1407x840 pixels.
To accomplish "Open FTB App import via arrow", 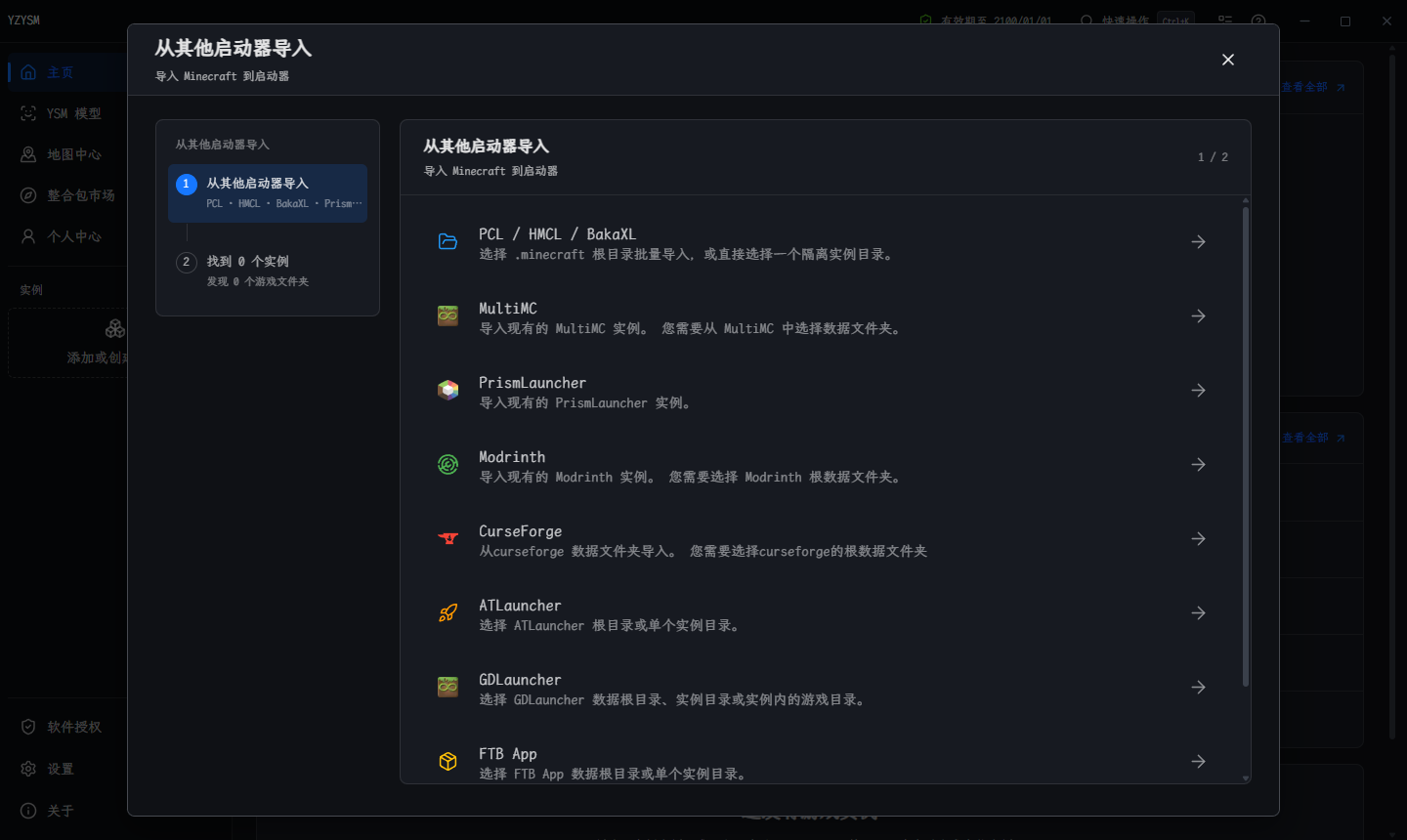I will click(1198, 762).
